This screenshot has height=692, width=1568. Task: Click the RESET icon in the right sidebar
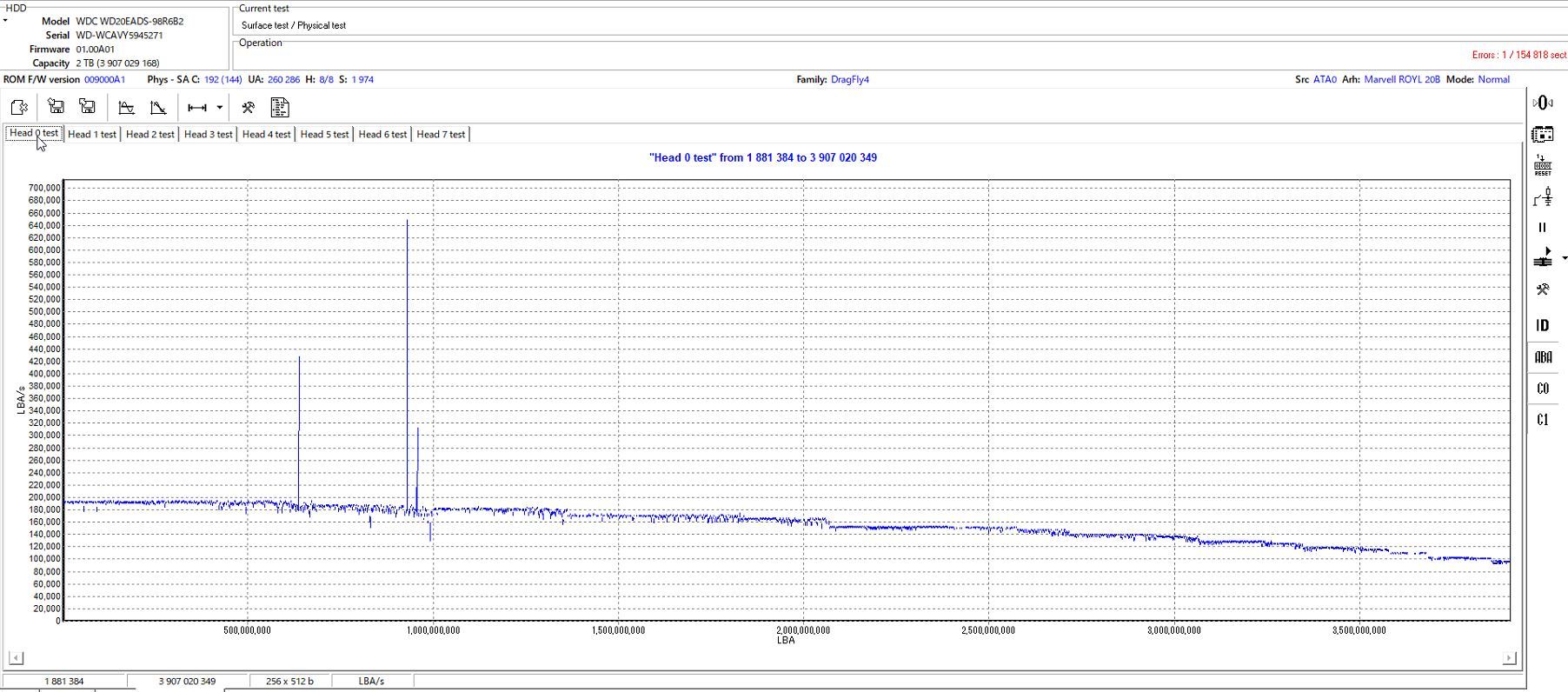click(1543, 166)
